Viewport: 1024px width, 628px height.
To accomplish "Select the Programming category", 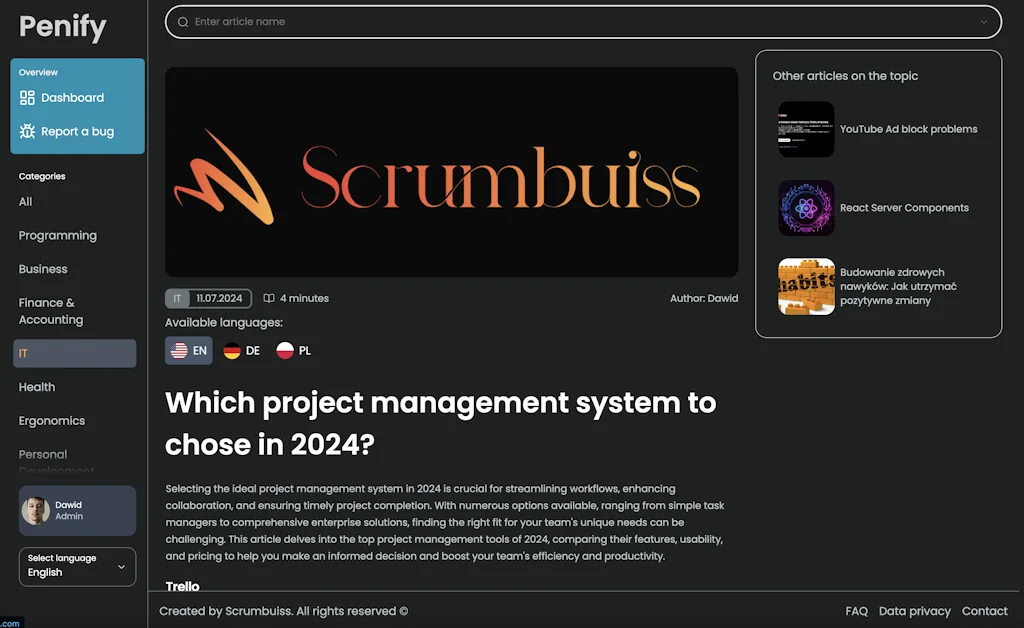I will point(57,235).
